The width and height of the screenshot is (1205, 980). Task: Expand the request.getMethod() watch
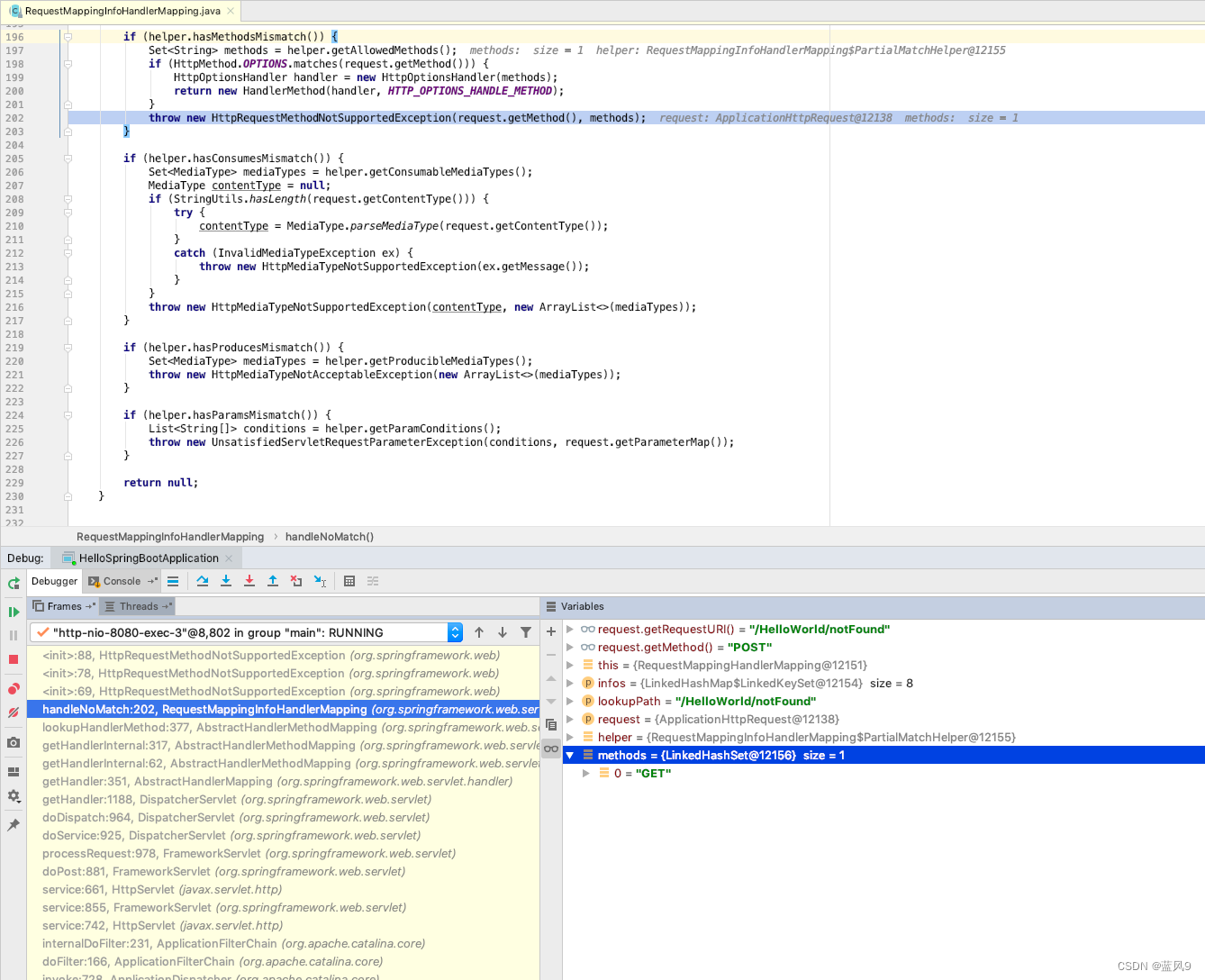click(569, 647)
